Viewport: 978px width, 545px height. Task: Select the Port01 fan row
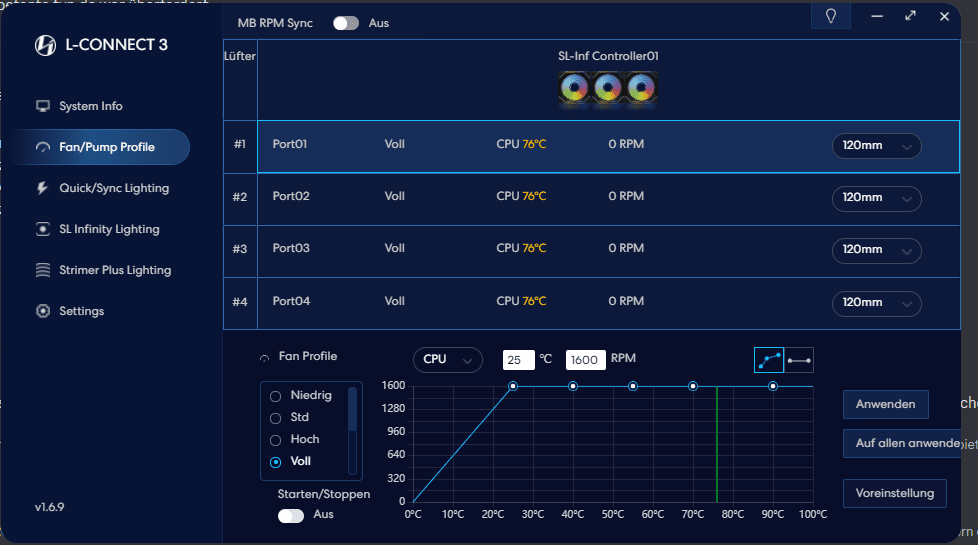(x=608, y=147)
